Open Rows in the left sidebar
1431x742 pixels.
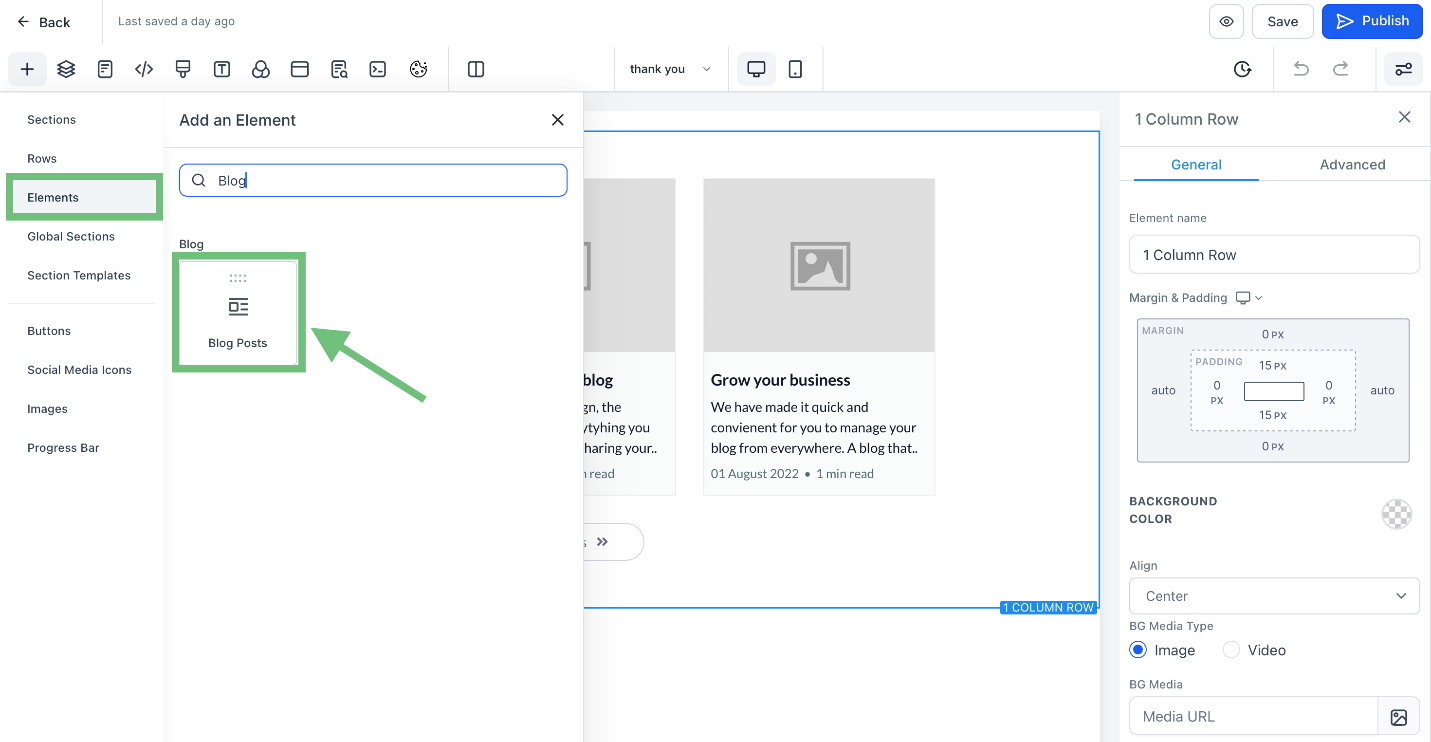tap(42, 159)
